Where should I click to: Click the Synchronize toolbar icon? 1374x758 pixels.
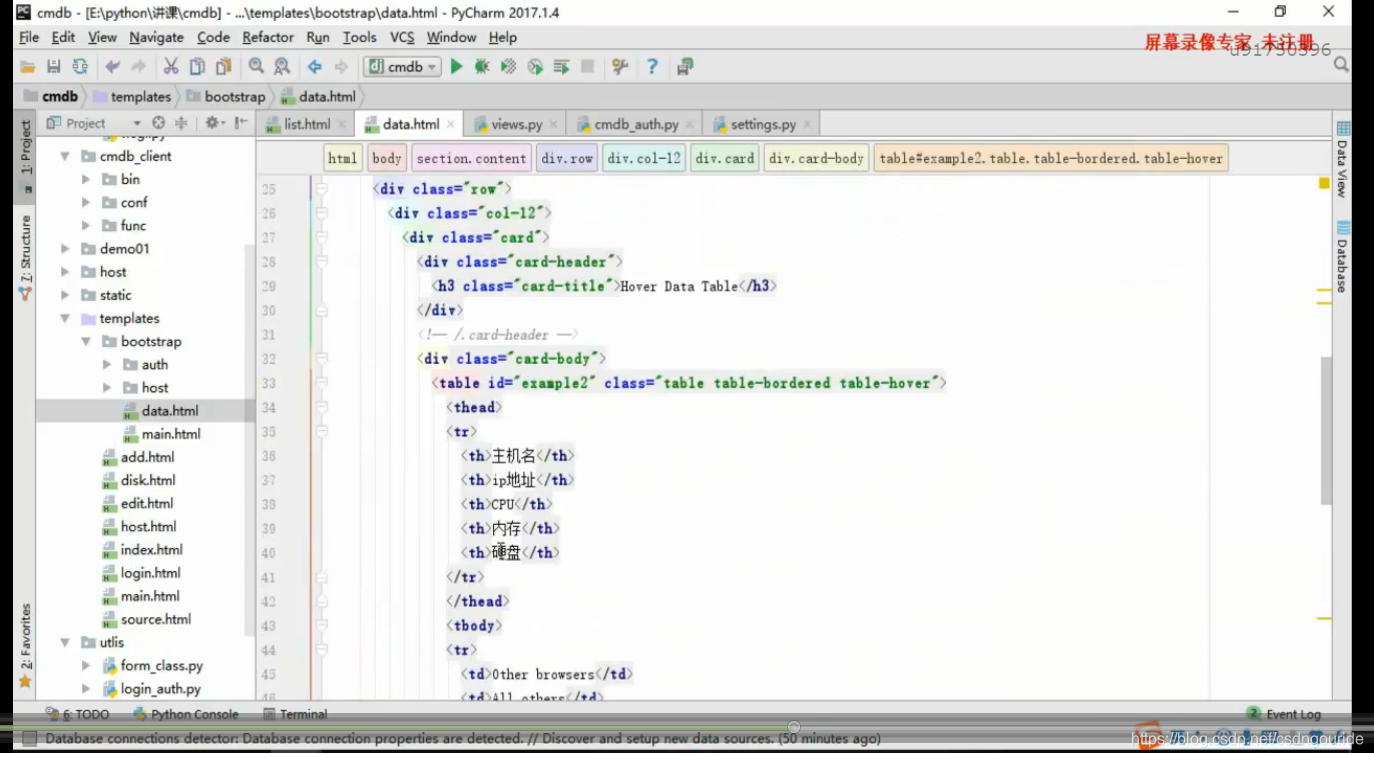click(80, 66)
